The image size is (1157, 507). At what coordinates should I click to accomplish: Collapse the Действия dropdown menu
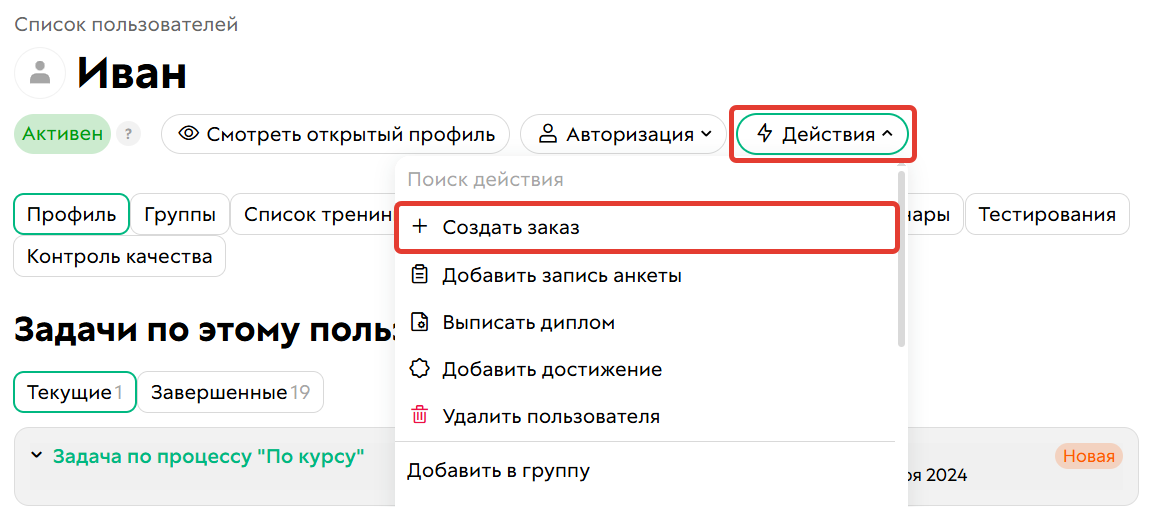(x=822, y=134)
